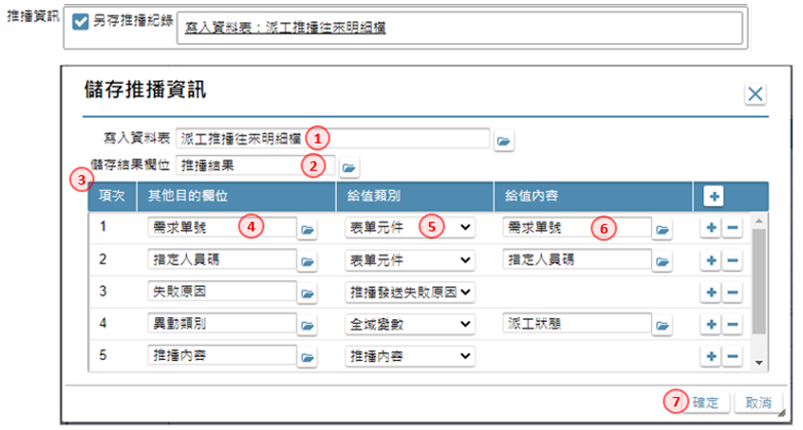Screen dimensions: 803x430
Task: Add a row after row 4 異動類別
Action: click(x=711, y=324)
